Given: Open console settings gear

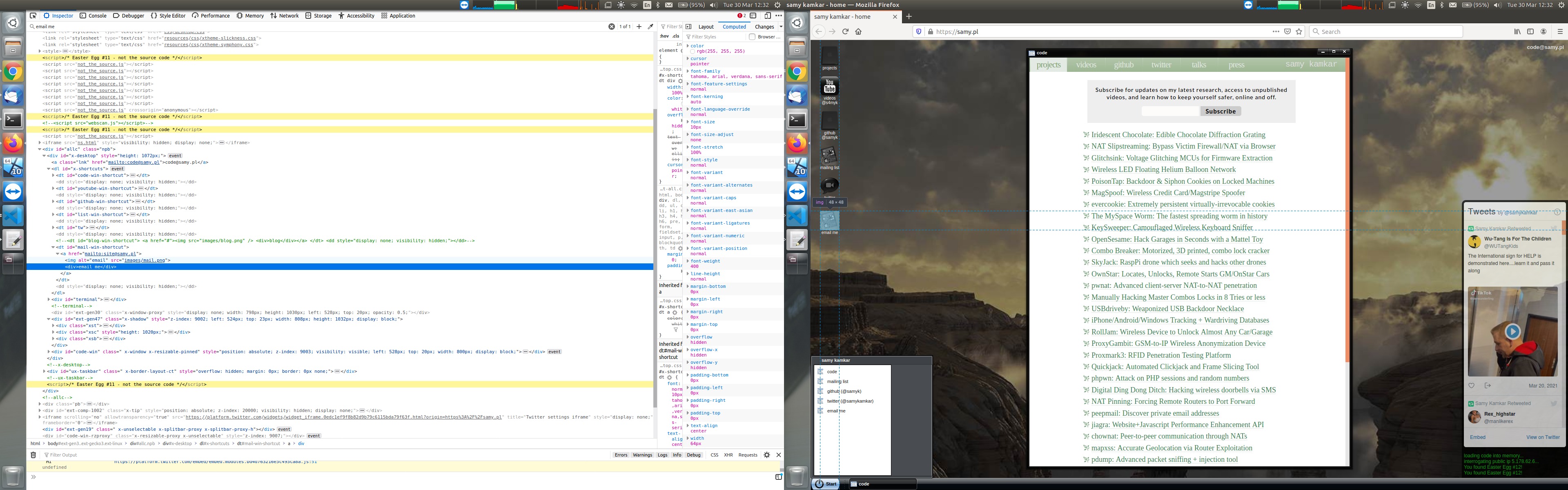Looking at the screenshot, I should (767, 455).
